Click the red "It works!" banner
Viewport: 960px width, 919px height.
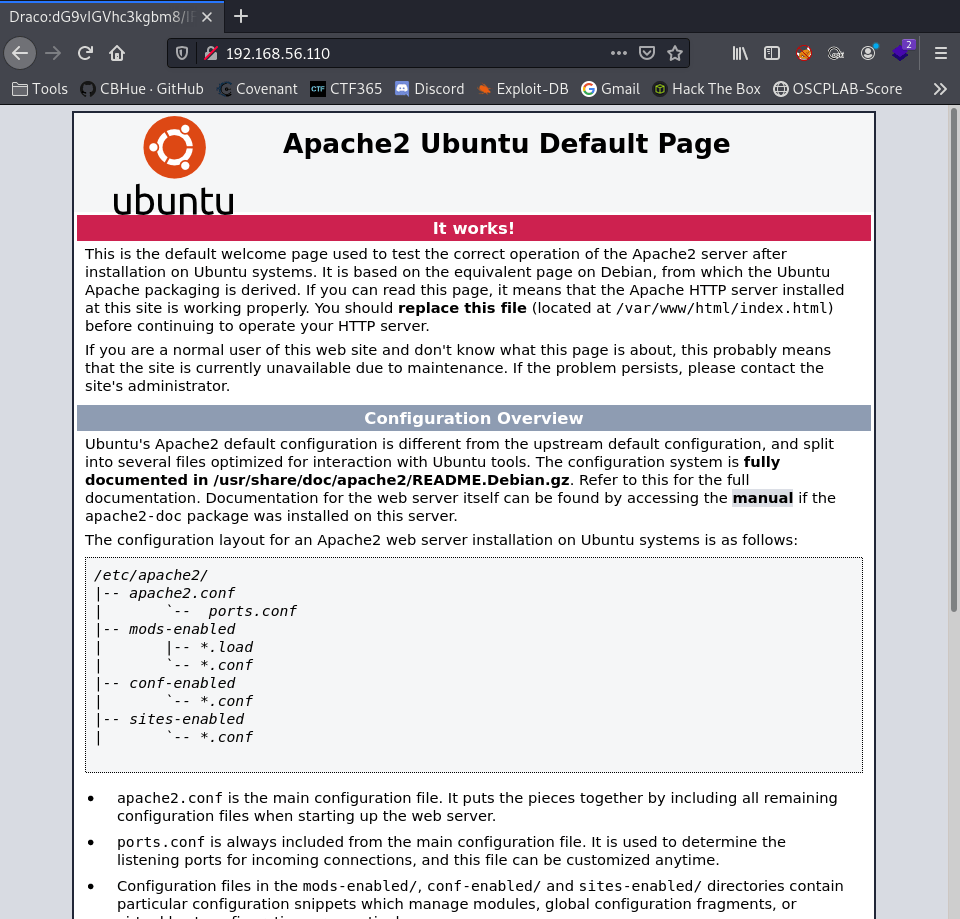click(474, 228)
